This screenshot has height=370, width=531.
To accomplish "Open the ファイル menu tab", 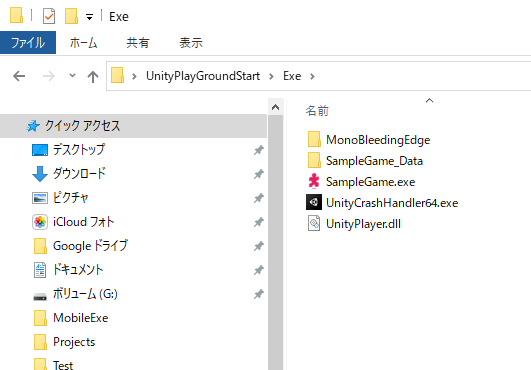I will [28, 43].
